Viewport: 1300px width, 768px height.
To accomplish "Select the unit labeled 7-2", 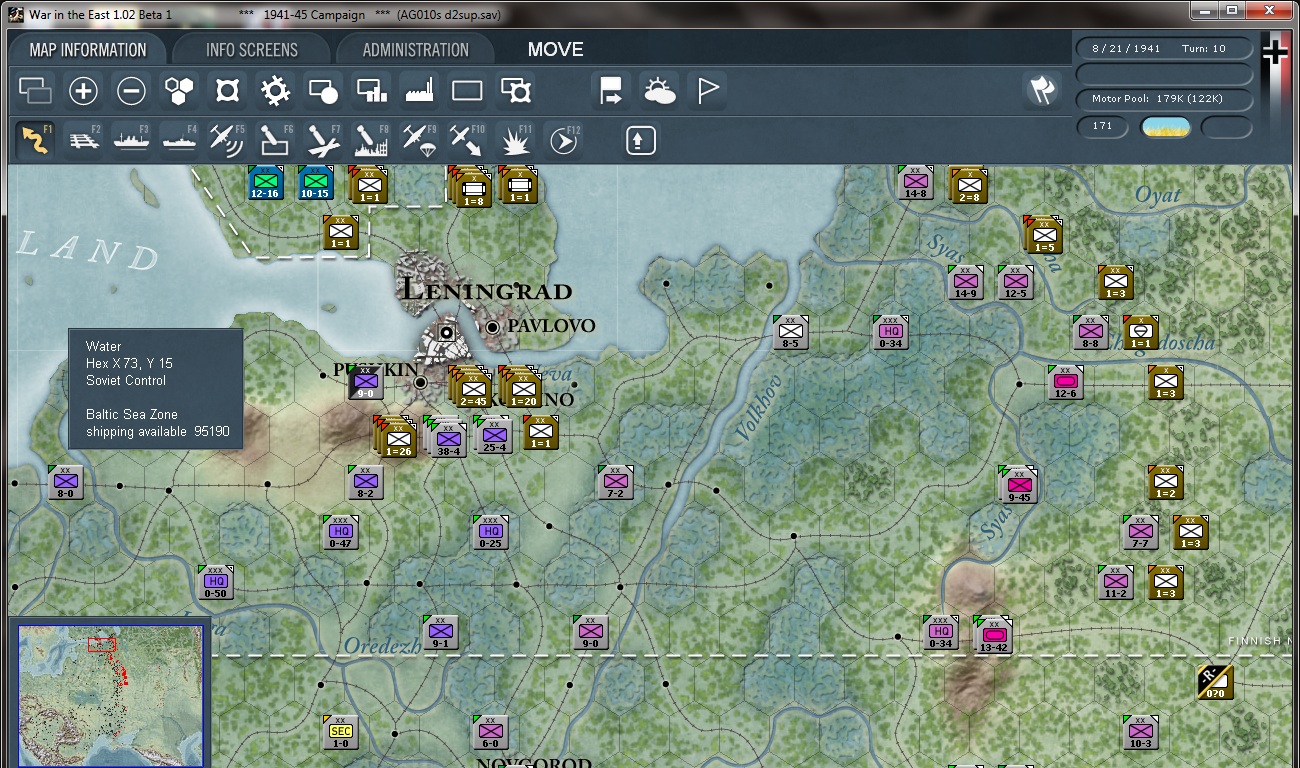I will pyautogui.click(x=616, y=482).
